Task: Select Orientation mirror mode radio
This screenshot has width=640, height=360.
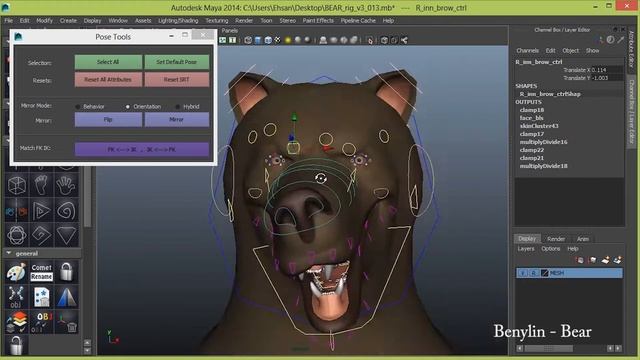Action: [x=128, y=107]
